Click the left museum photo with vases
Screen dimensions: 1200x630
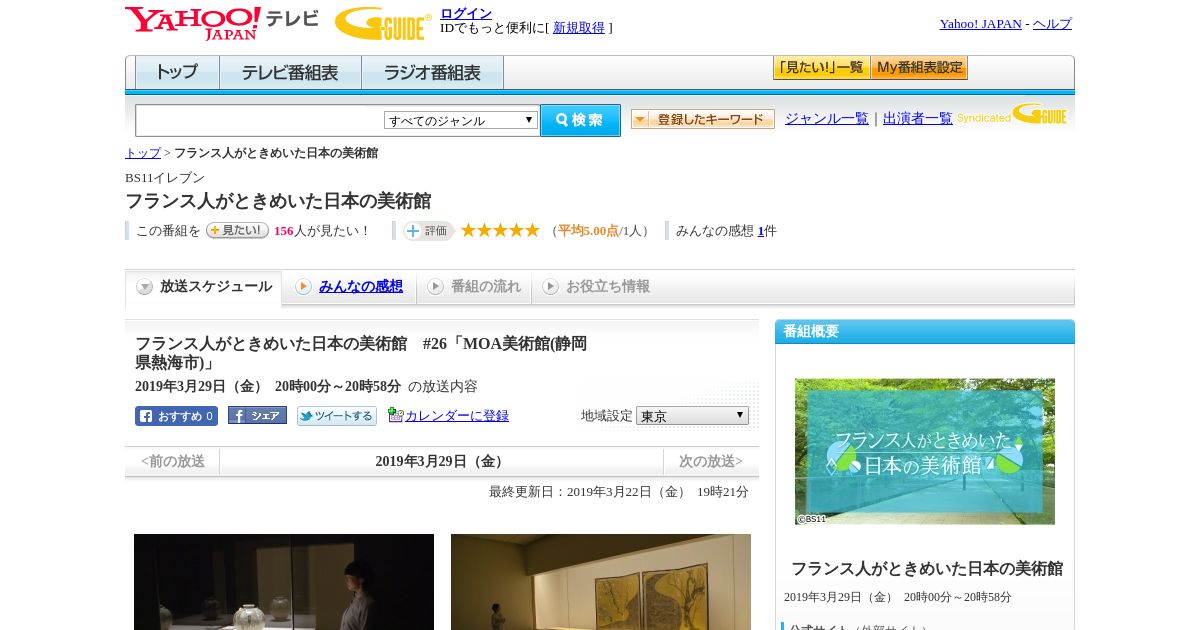coord(284,582)
